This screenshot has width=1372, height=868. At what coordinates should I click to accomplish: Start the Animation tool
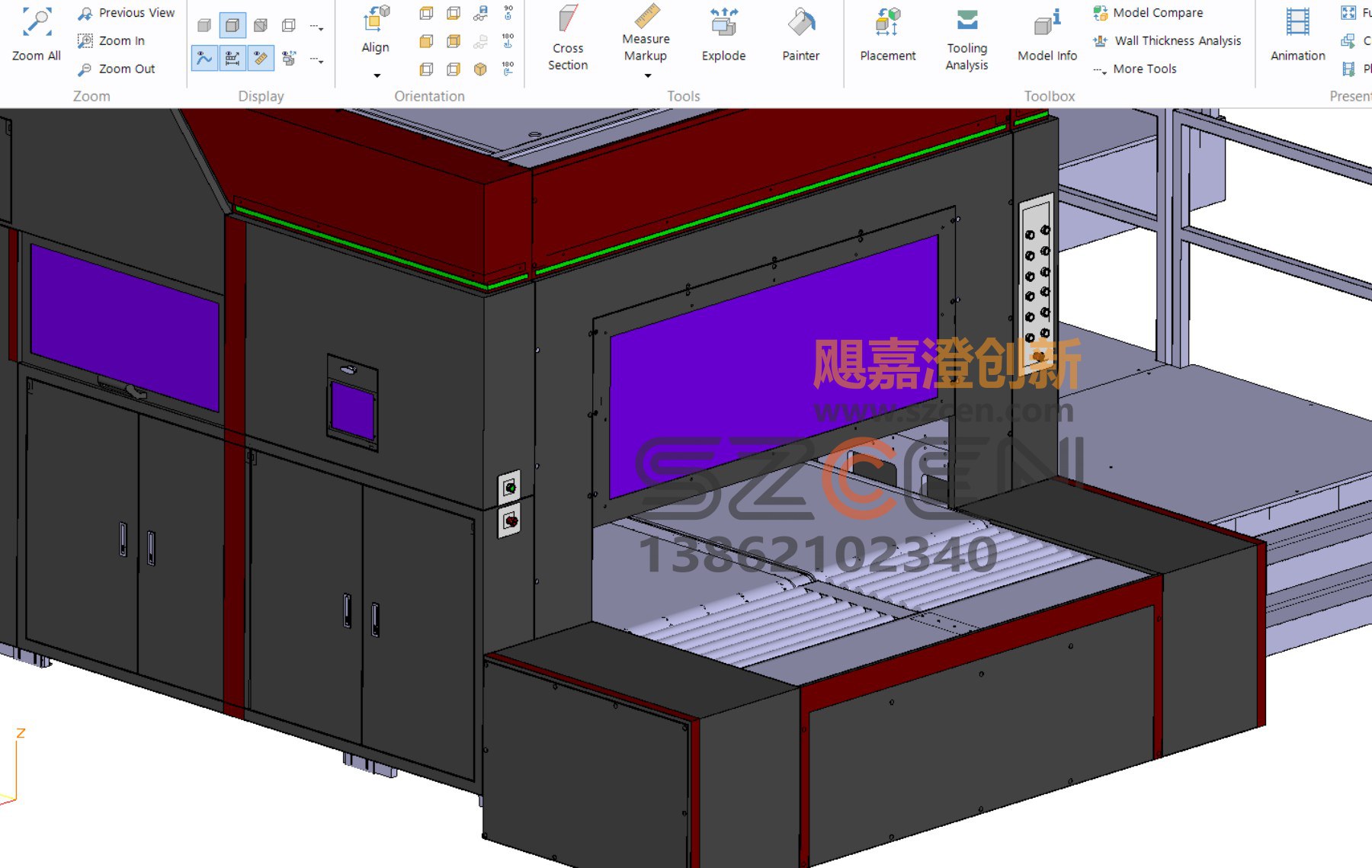click(x=1297, y=34)
